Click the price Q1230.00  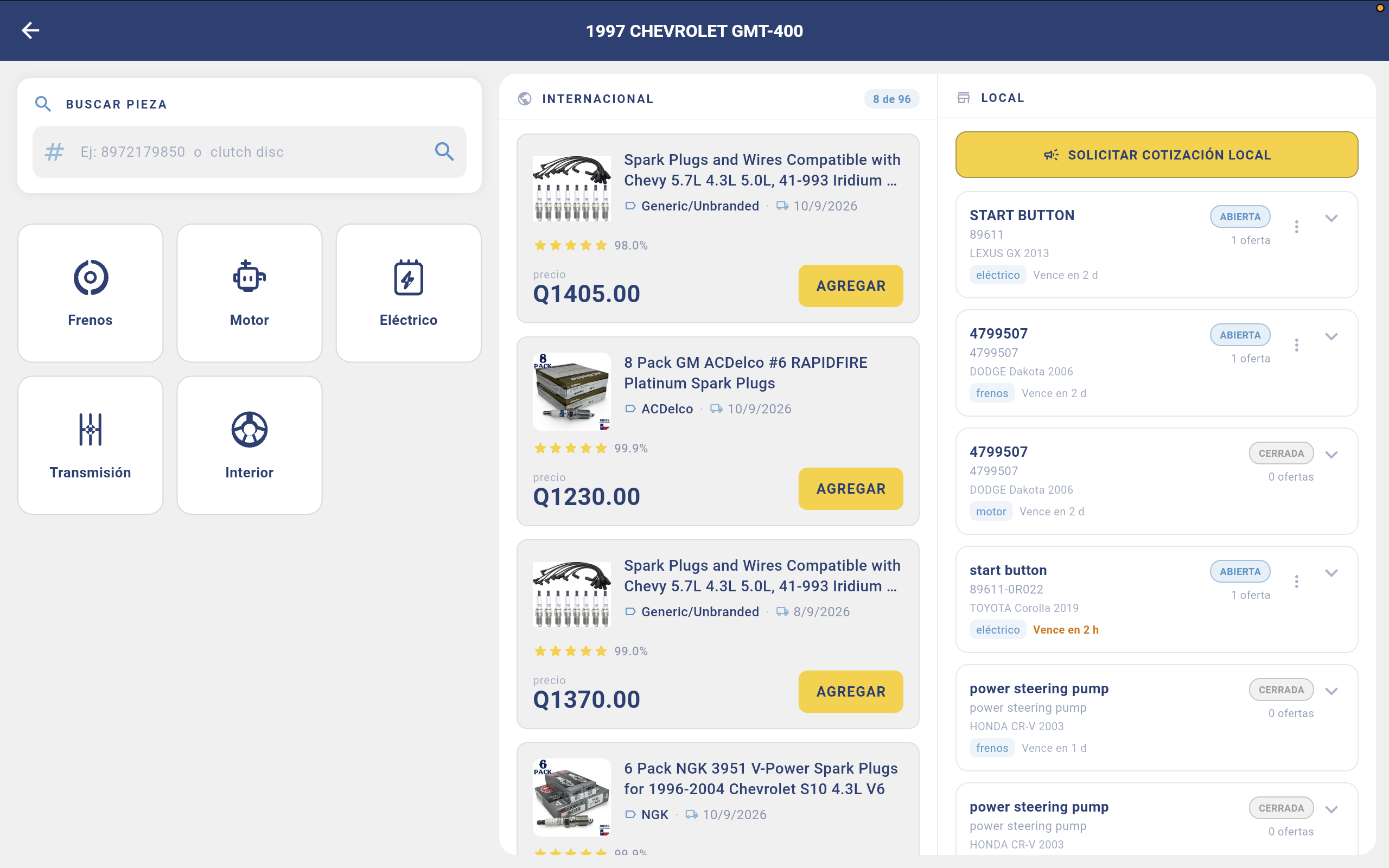pos(587,497)
